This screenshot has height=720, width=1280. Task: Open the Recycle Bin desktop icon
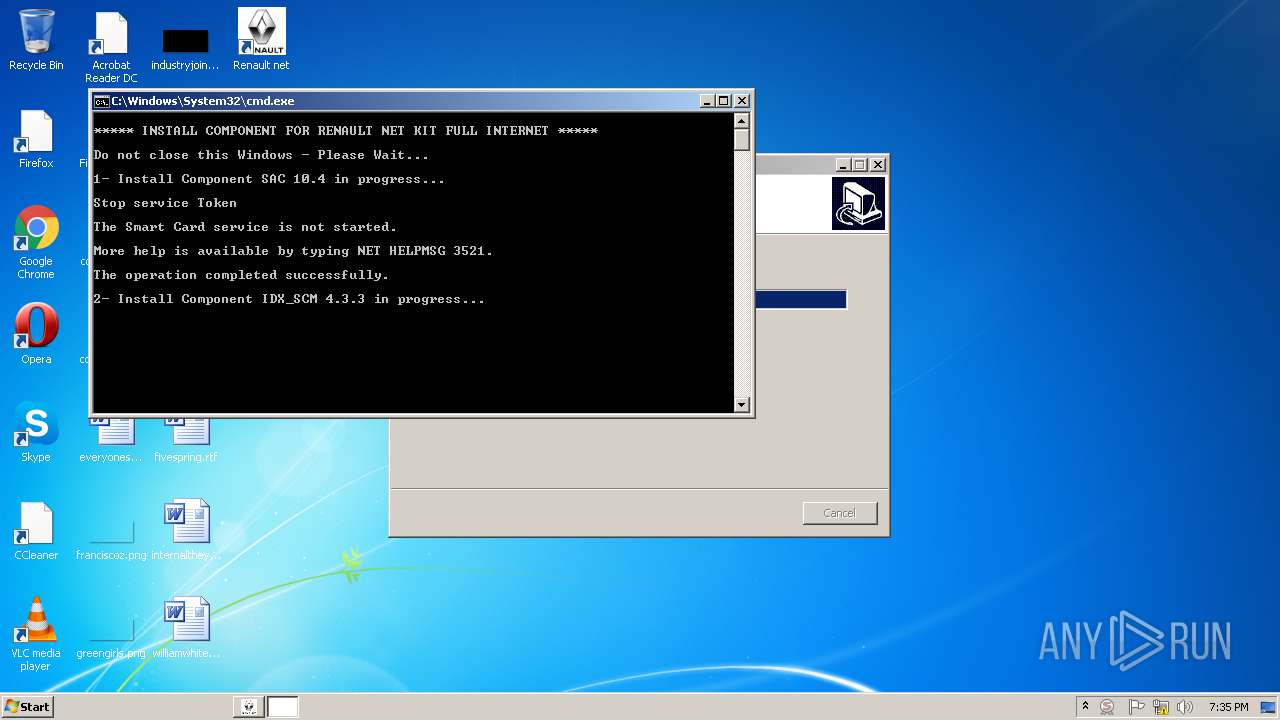pos(36,40)
